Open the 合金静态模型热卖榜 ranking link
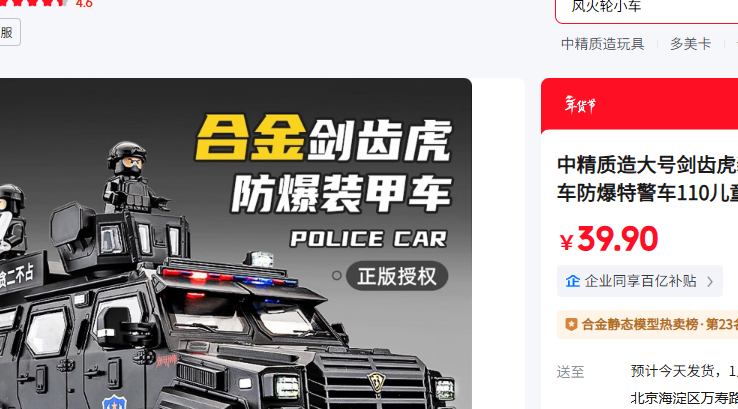The height and width of the screenshot is (409, 738). point(648,324)
